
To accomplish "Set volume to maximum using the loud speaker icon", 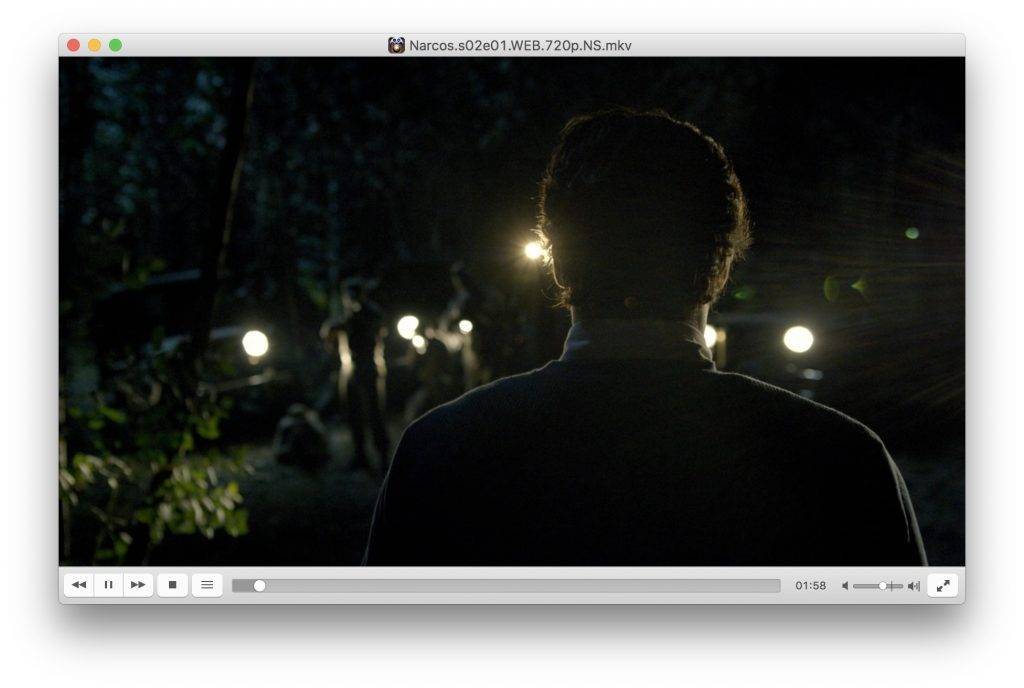I will click(913, 586).
